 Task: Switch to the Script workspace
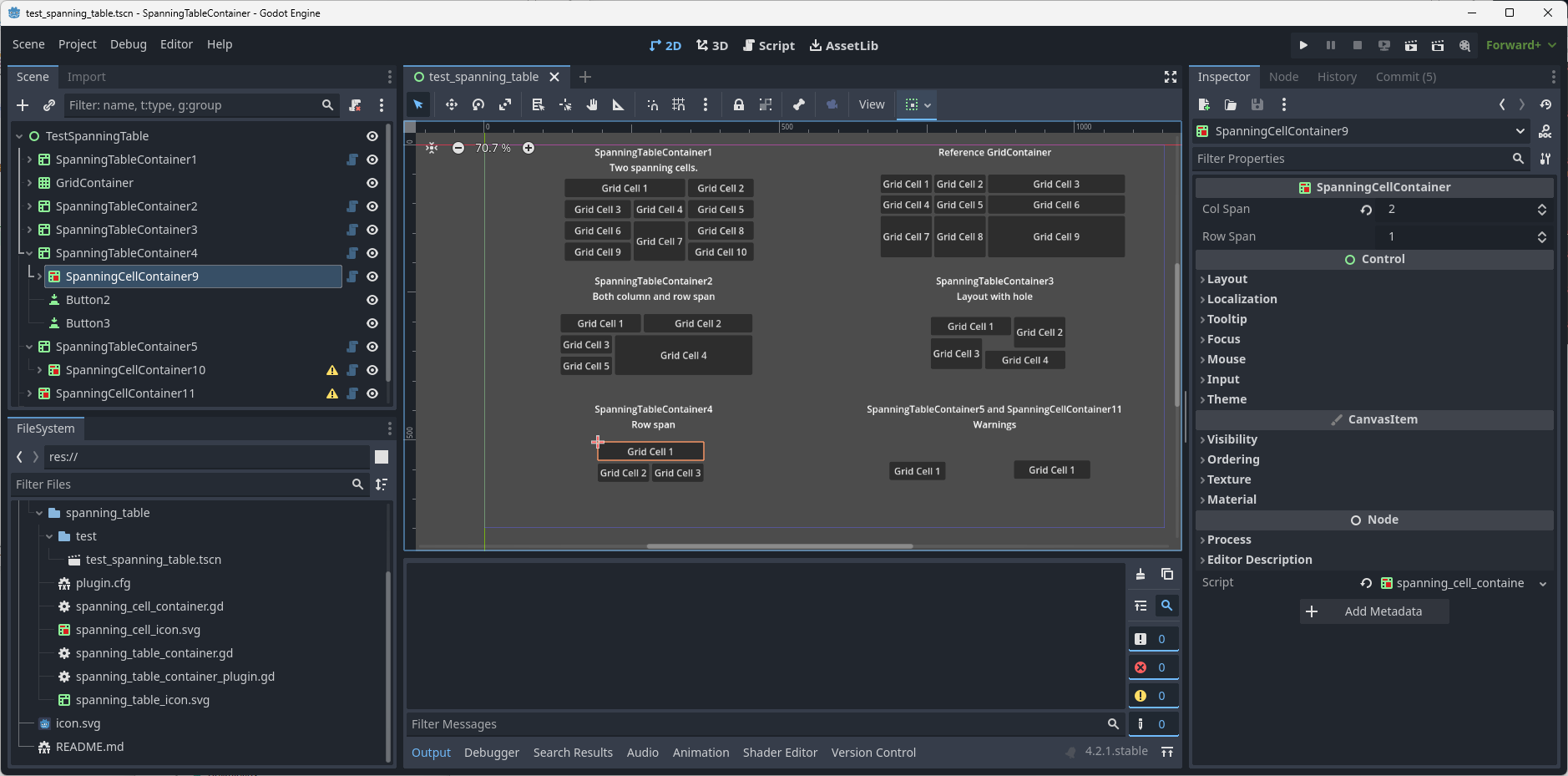(x=769, y=45)
